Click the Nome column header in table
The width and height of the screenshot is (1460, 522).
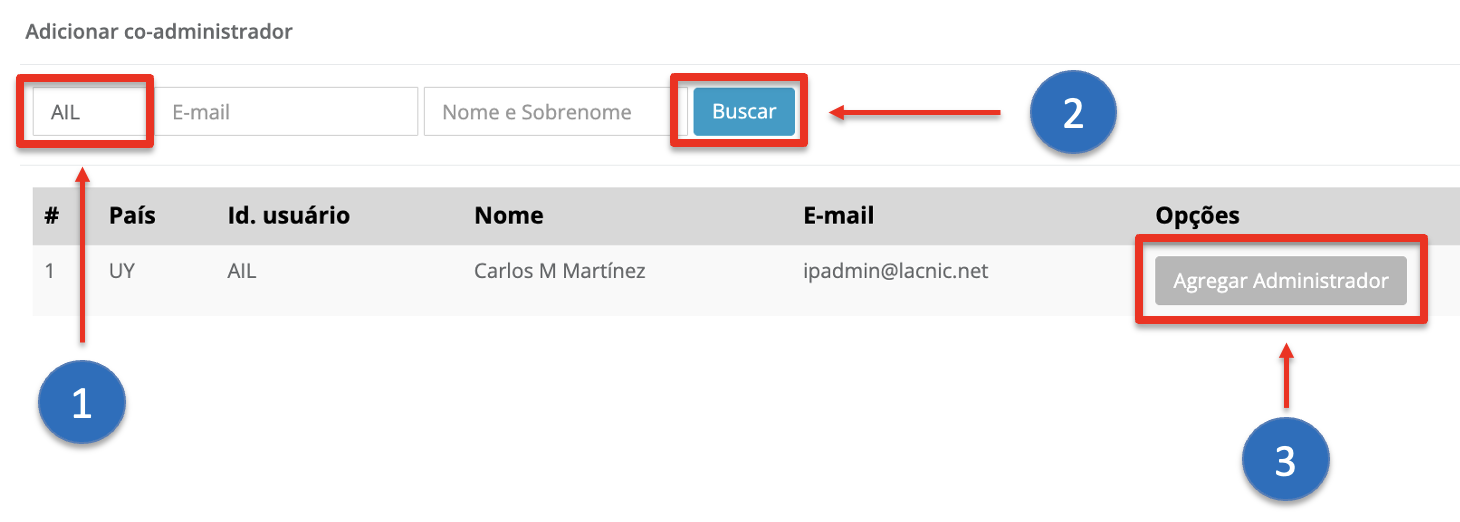509,216
